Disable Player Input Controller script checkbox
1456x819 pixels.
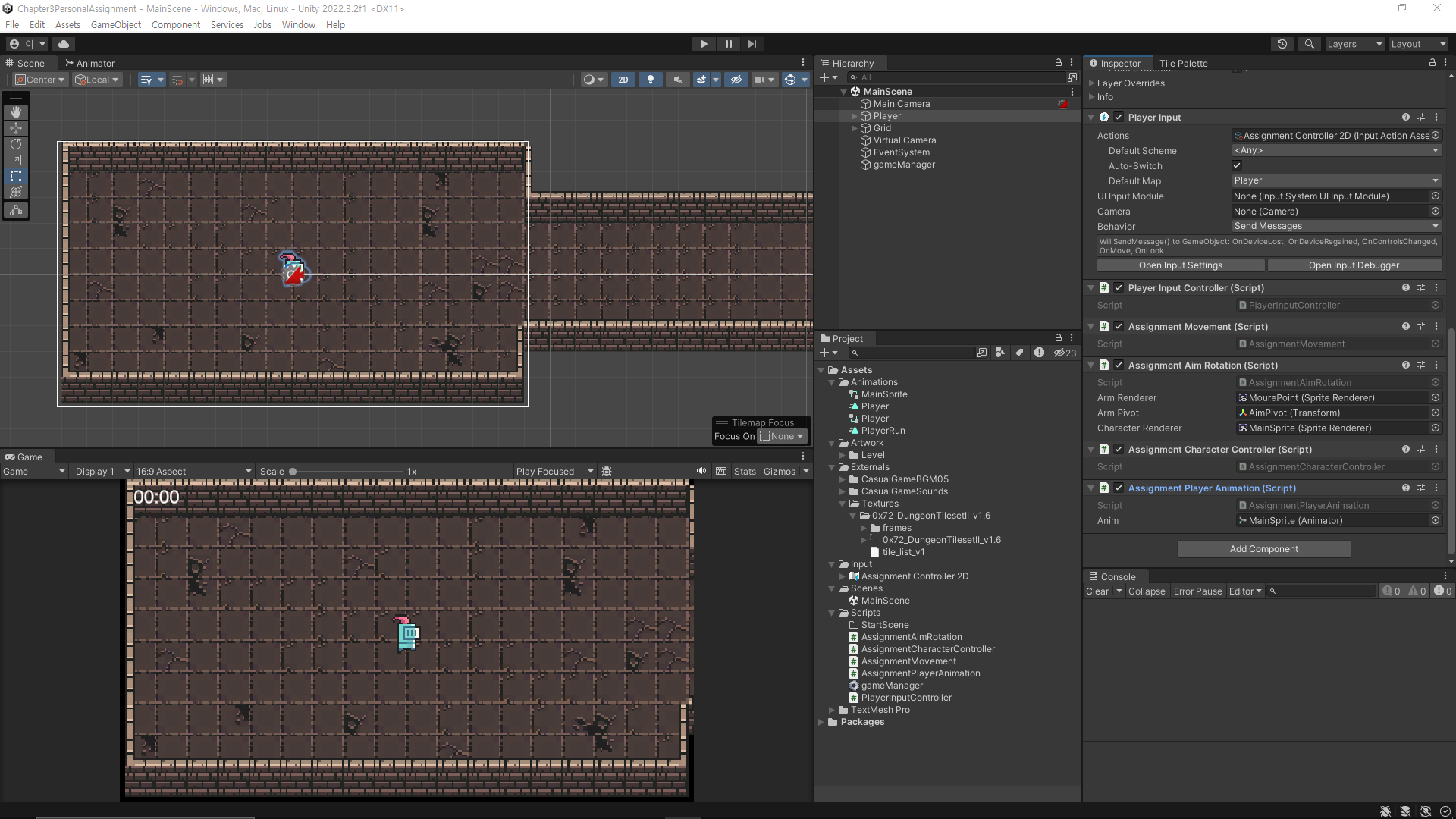(1119, 288)
